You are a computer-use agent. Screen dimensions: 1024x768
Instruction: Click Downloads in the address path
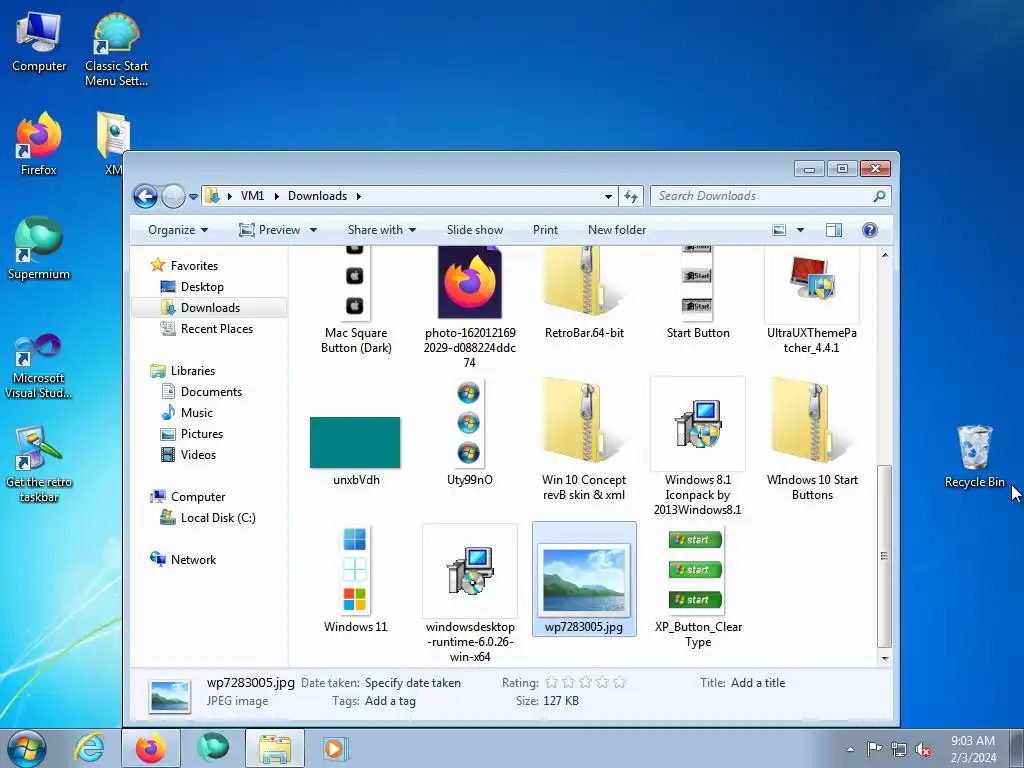click(317, 196)
